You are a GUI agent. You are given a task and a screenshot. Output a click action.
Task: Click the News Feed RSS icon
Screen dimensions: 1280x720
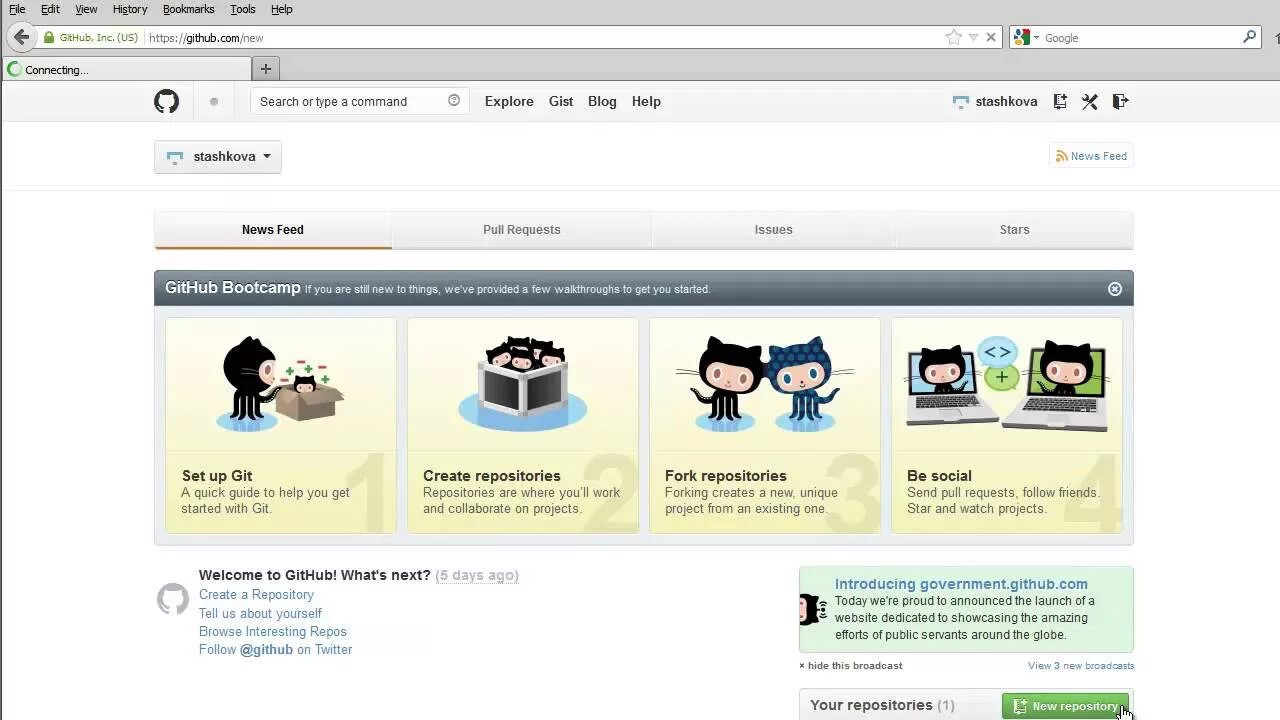click(1062, 156)
